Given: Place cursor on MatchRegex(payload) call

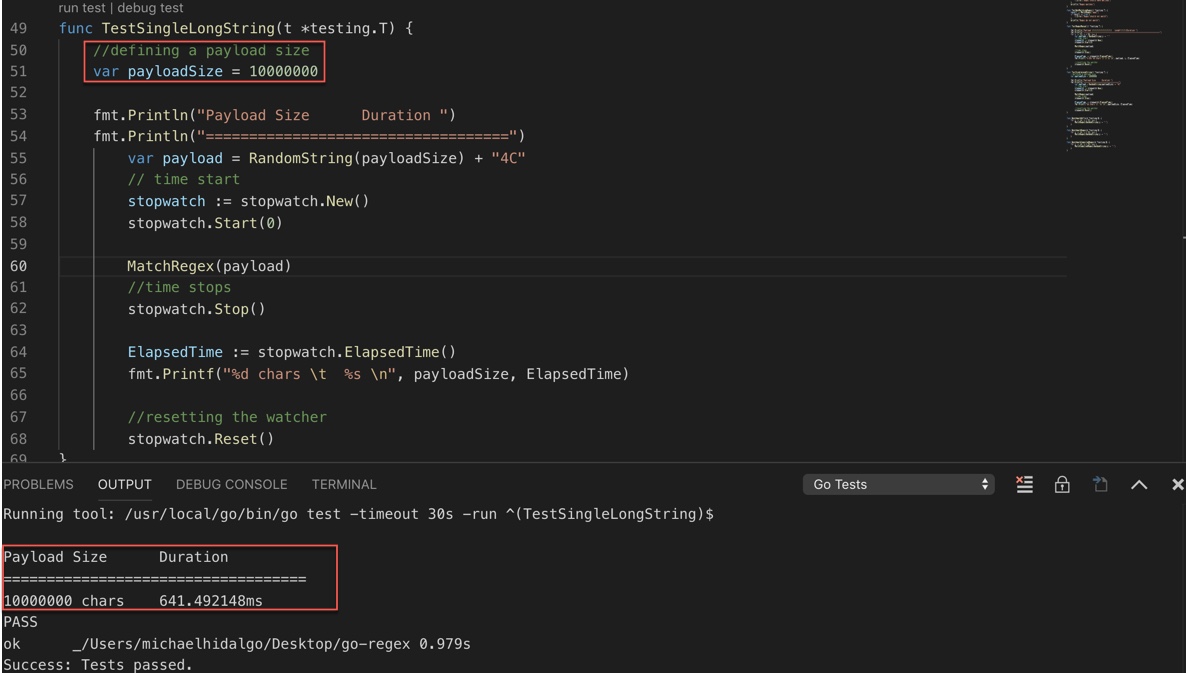Looking at the screenshot, I should (x=208, y=266).
